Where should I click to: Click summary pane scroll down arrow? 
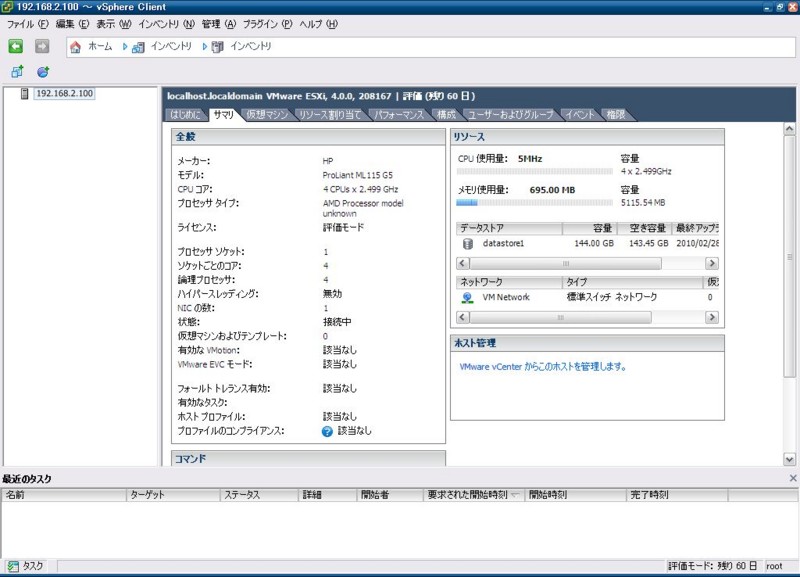[x=789, y=460]
